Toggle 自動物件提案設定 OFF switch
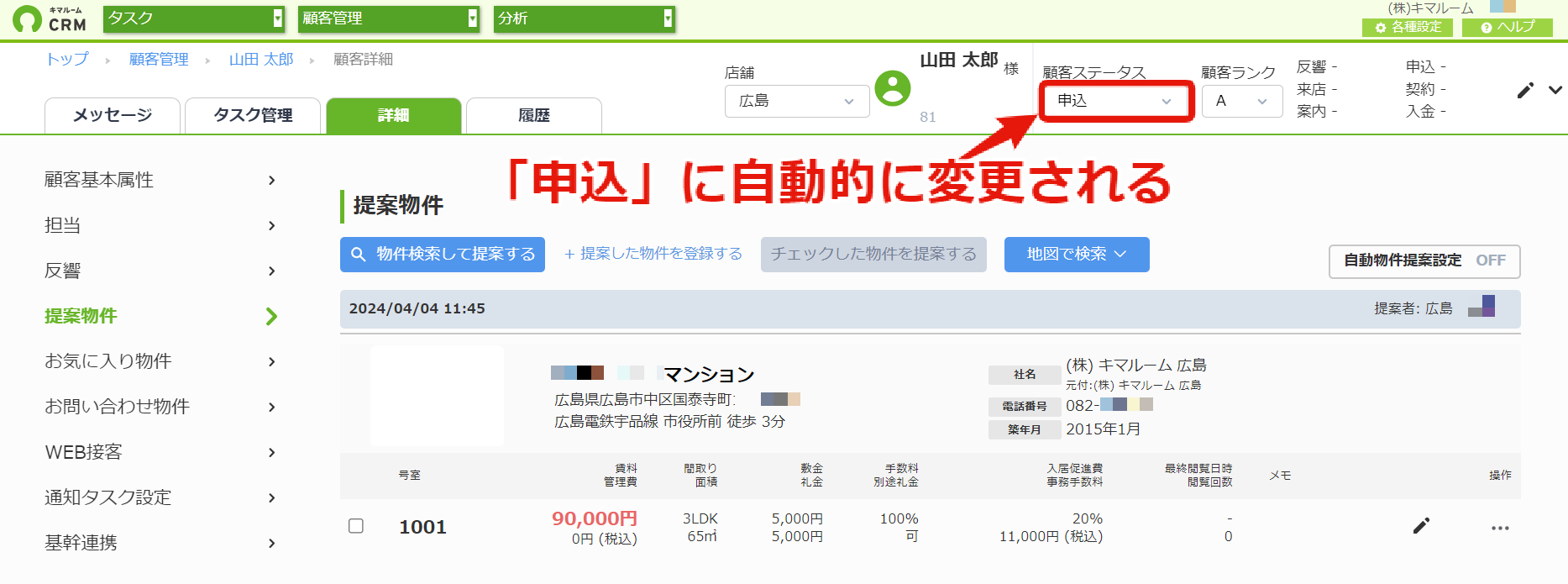 tap(1424, 260)
